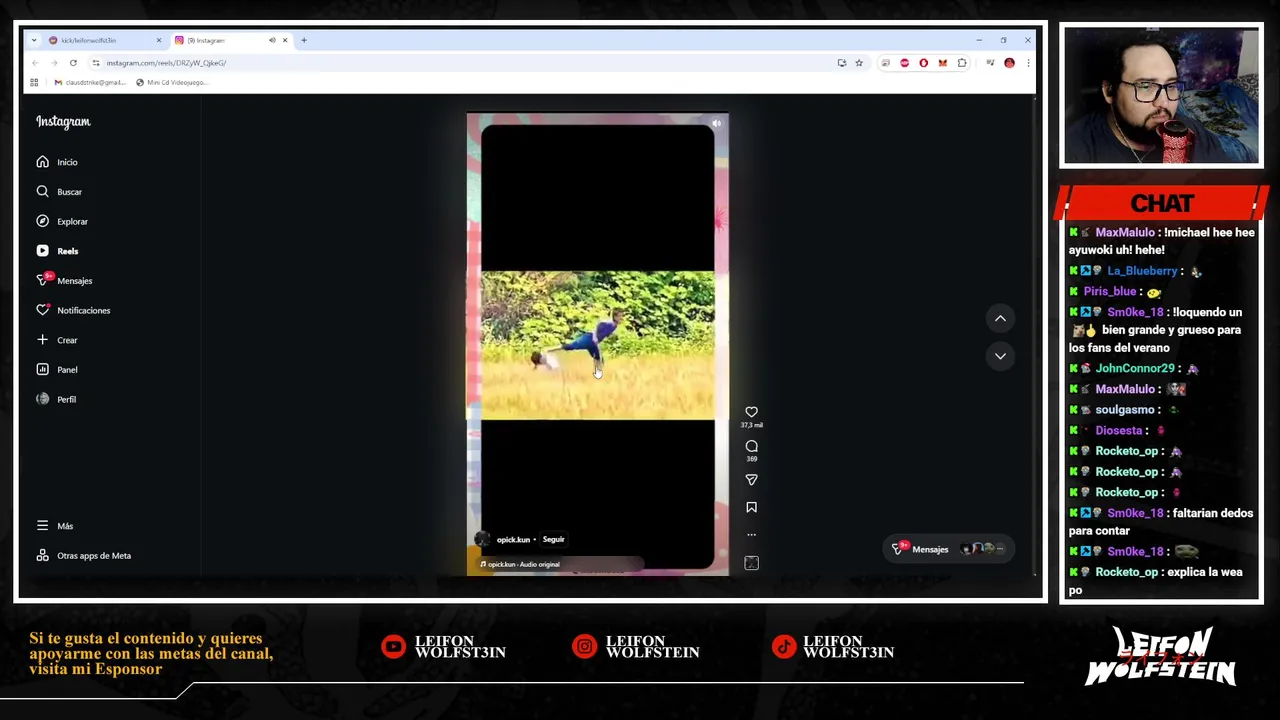The image size is (1280, 720).
Task: Click the install app icon in the address bar
Action: (841, 63)
